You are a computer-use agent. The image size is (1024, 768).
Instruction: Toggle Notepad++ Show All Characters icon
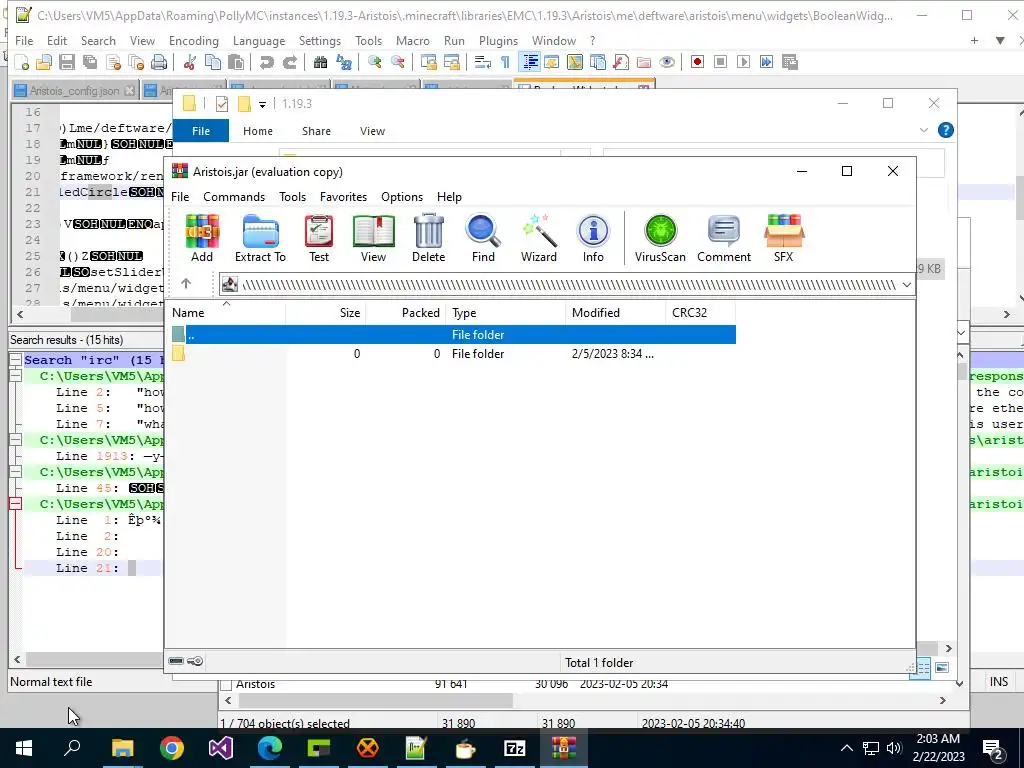tap(505, 62)
